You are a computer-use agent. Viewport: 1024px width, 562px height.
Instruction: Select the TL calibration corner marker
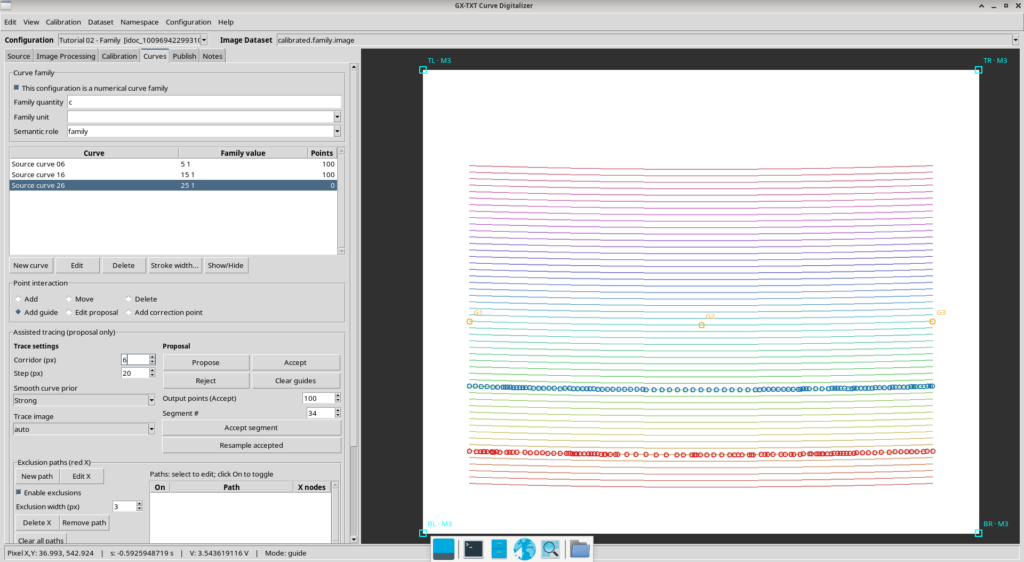coord(423,70)
